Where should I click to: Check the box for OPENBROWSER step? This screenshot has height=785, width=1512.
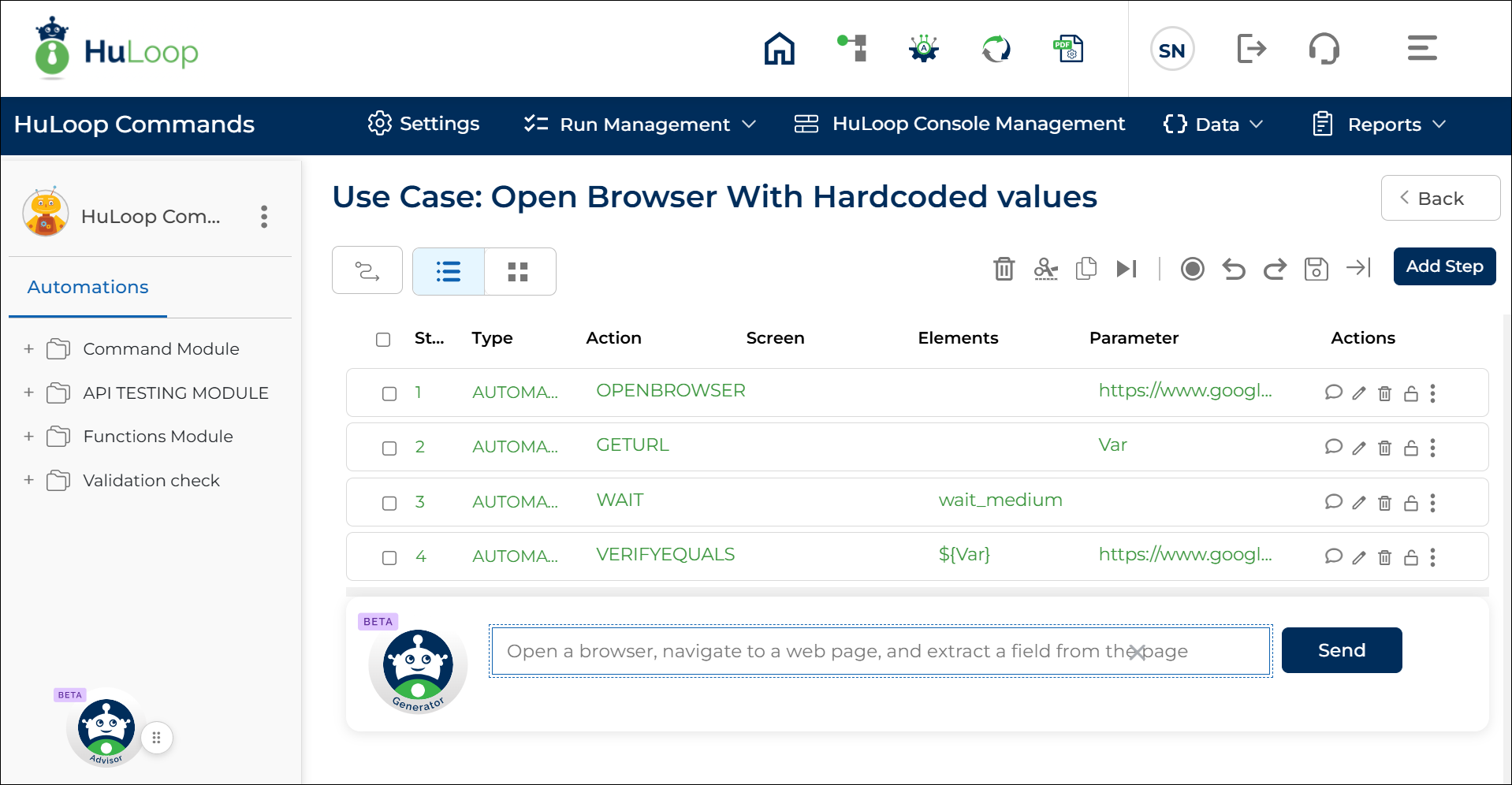389,393
